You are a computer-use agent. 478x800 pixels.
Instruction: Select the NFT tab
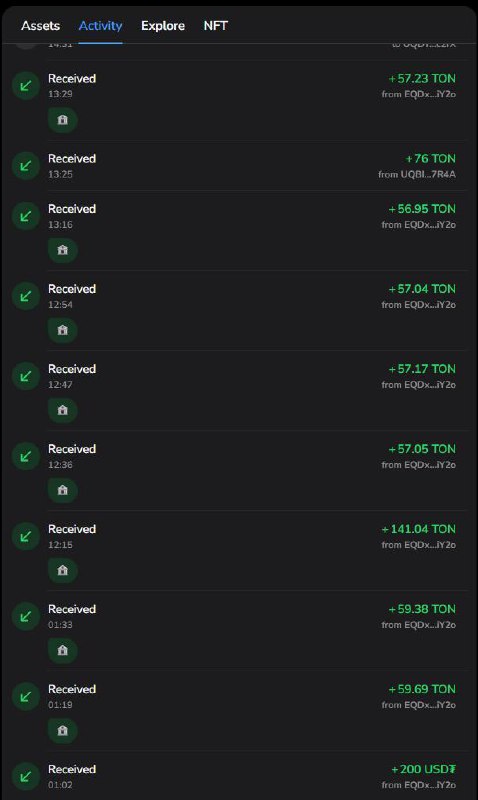215,26
